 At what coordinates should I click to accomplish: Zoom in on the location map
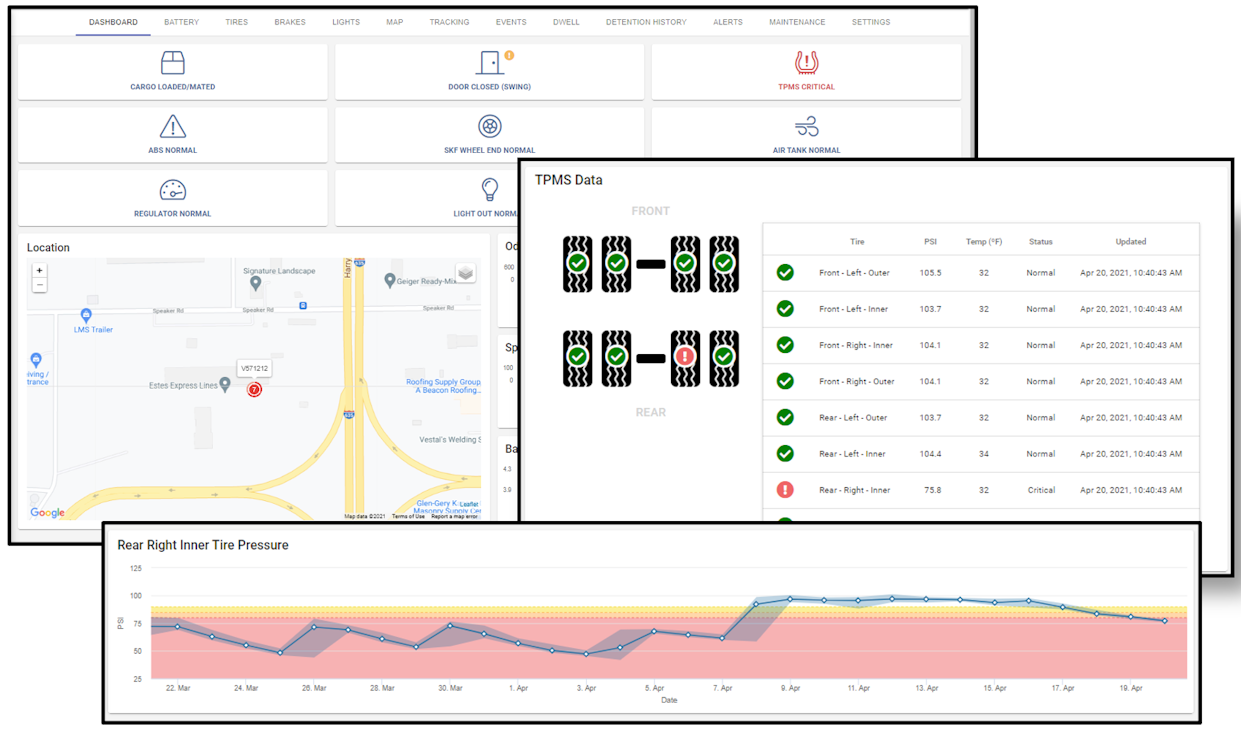[40, 271]
